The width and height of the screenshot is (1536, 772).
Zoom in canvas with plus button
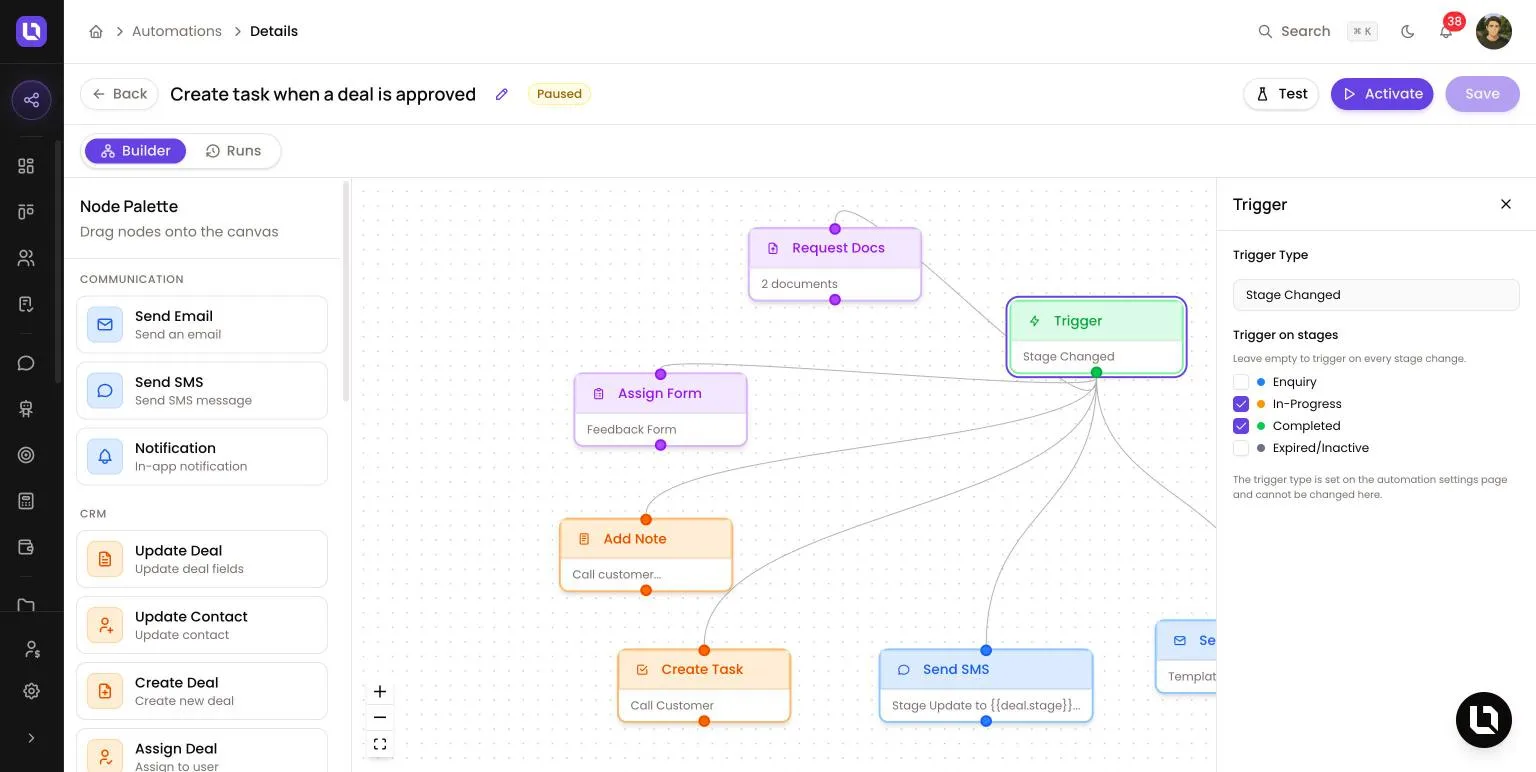380,691
